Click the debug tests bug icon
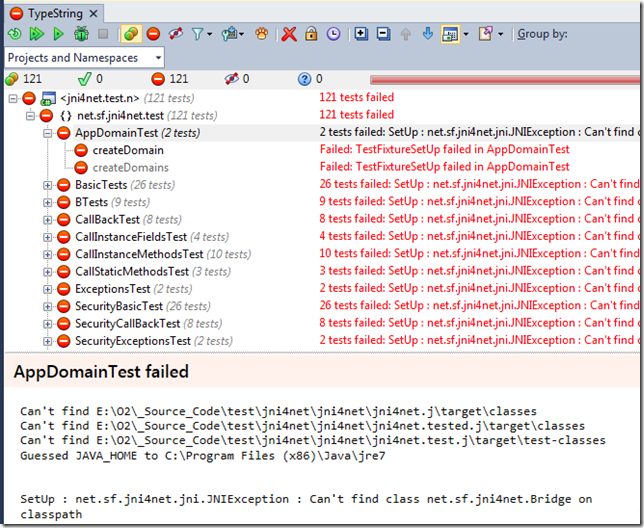The width and height of the screenshot is (644, 528). 79,34
